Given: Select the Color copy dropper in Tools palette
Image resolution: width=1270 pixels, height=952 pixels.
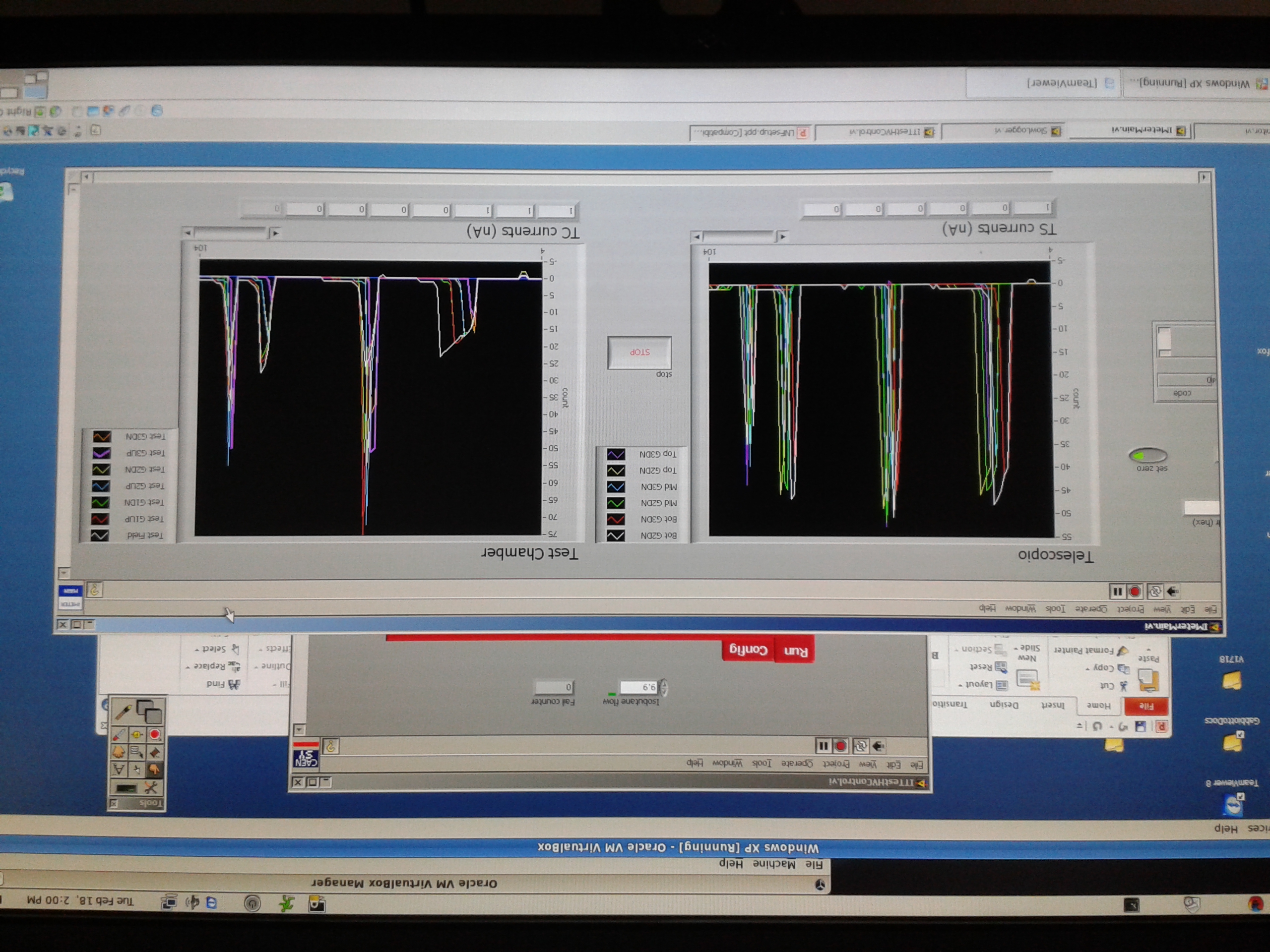Looking at the screenshot, I should (x=120, y=734).
